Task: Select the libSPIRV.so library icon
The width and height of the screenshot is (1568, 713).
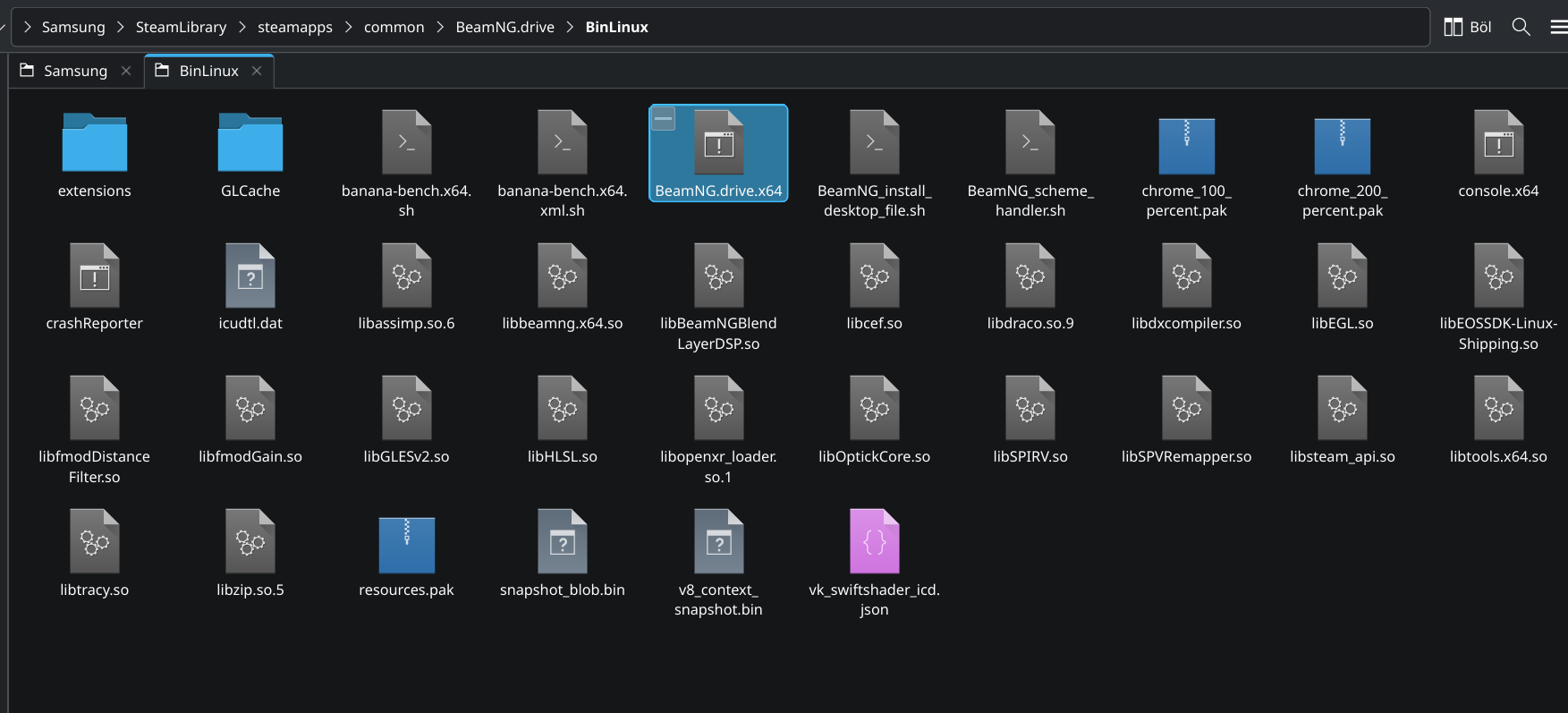Action: [1030, 408]
